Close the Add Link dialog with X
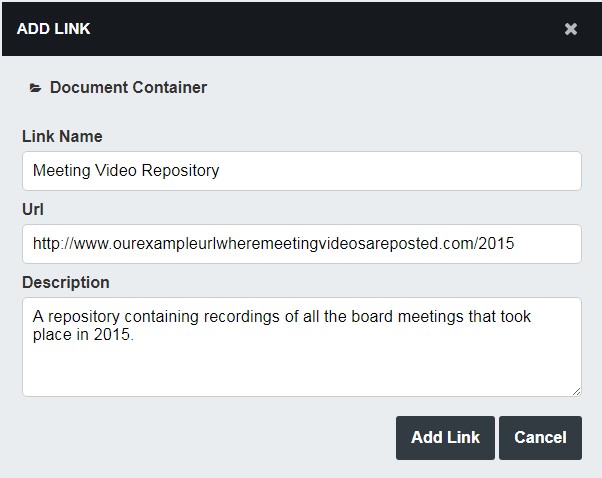This screenshot has width=602, height=478. coord(571,29)
